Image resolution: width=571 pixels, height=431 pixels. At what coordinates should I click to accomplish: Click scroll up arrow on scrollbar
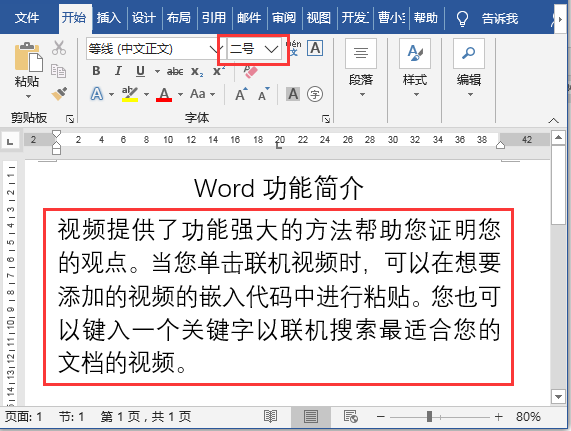[558, 138]
